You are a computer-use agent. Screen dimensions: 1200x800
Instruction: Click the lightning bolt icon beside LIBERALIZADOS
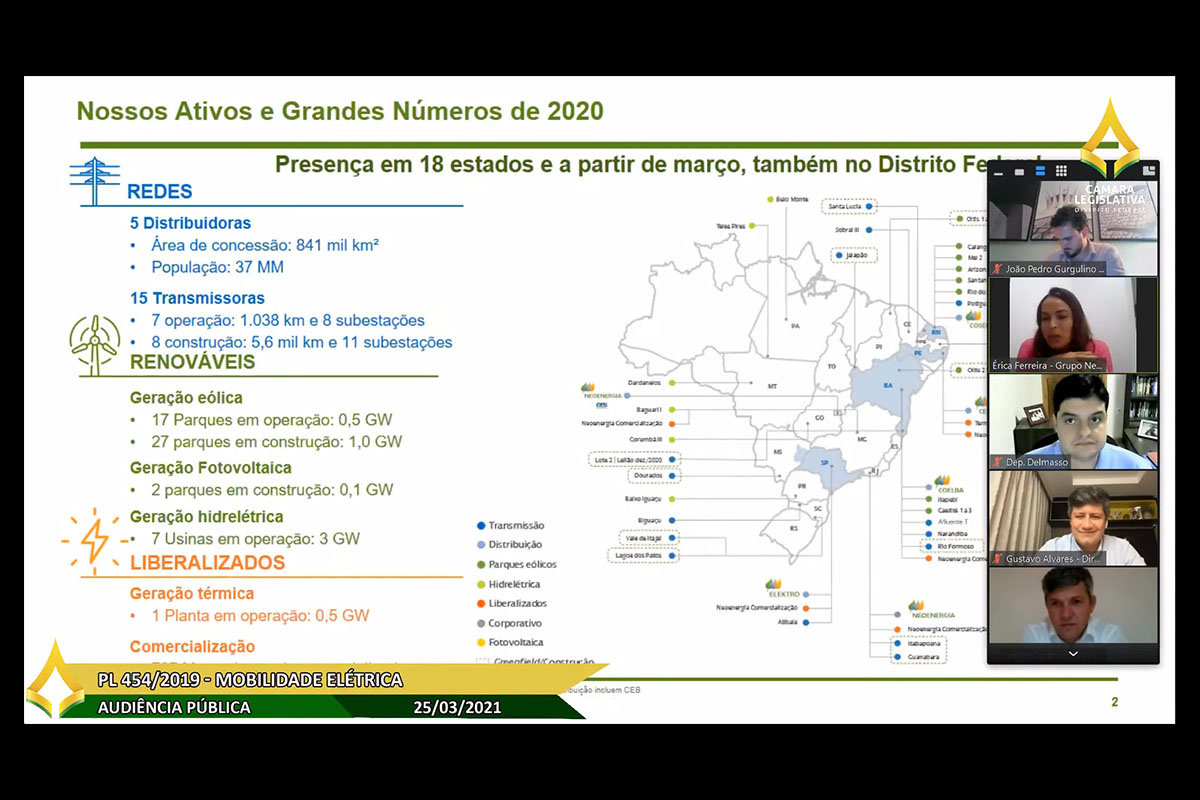point(94,540)
